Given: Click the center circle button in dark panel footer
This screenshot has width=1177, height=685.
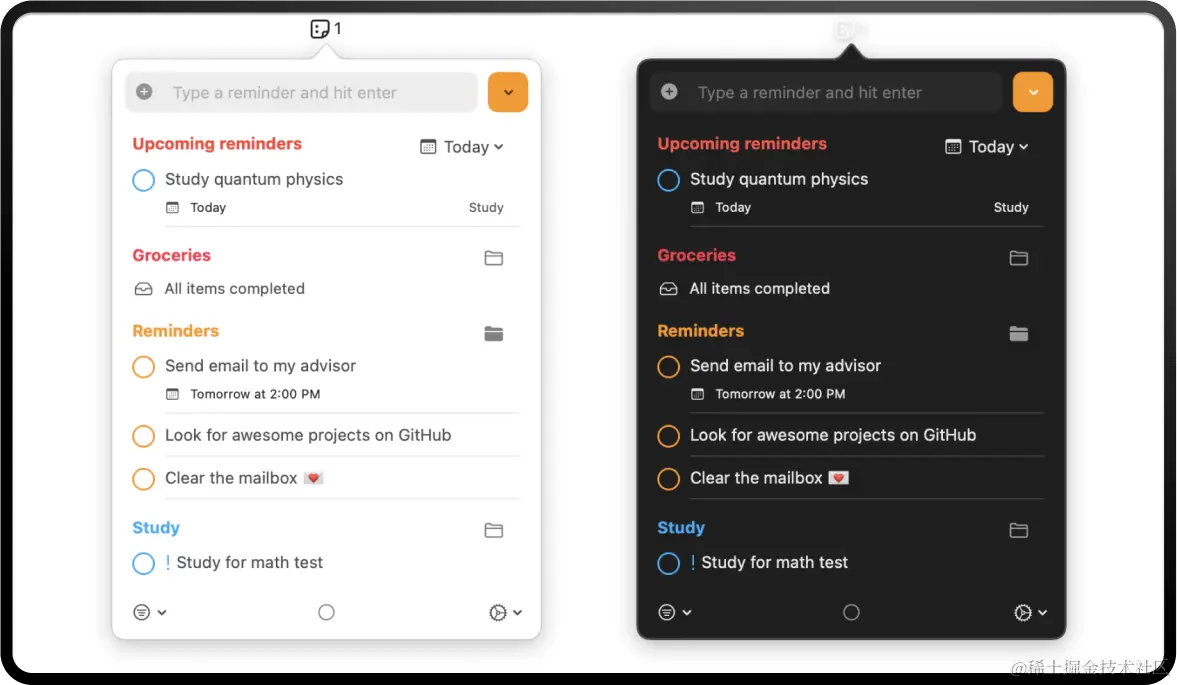Looking at the screenshot, I should pos(851,612).
